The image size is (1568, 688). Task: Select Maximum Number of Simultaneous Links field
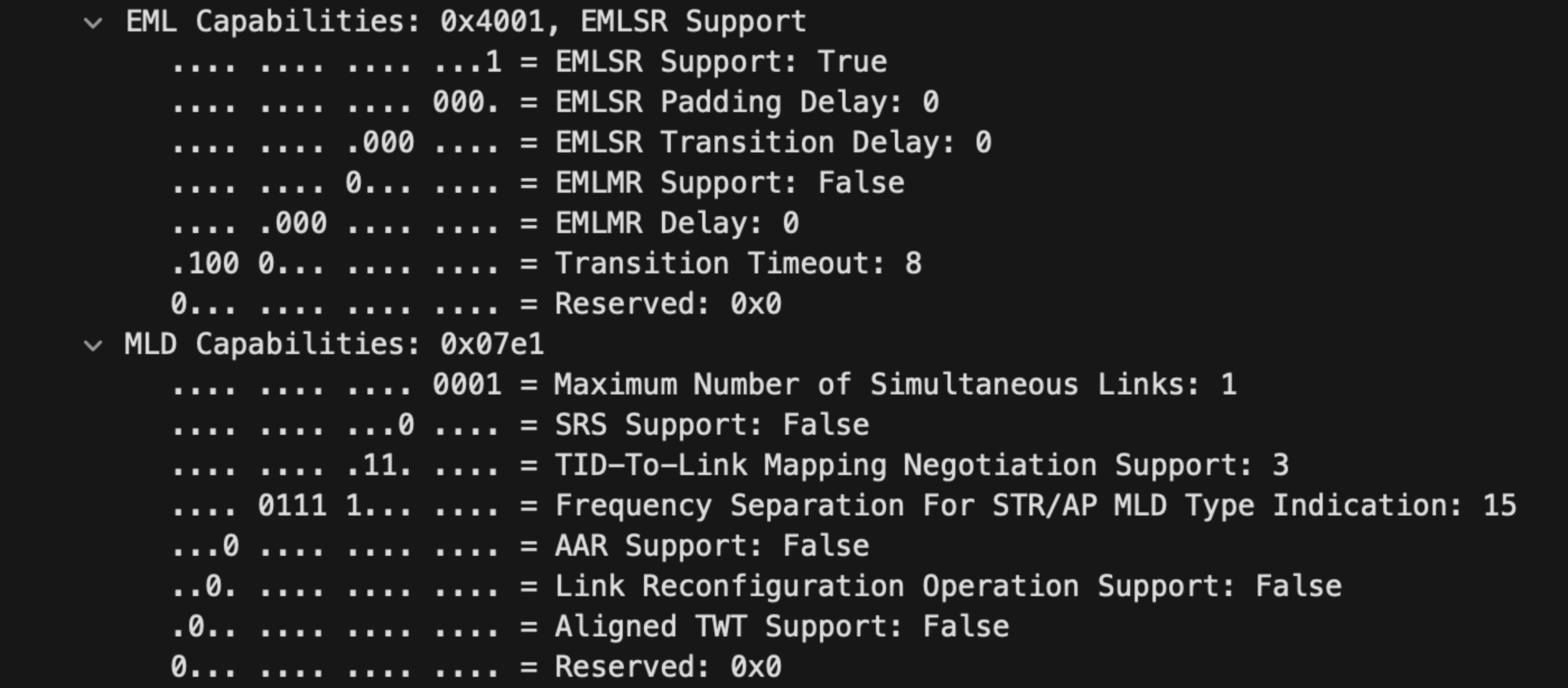[894, 385]
